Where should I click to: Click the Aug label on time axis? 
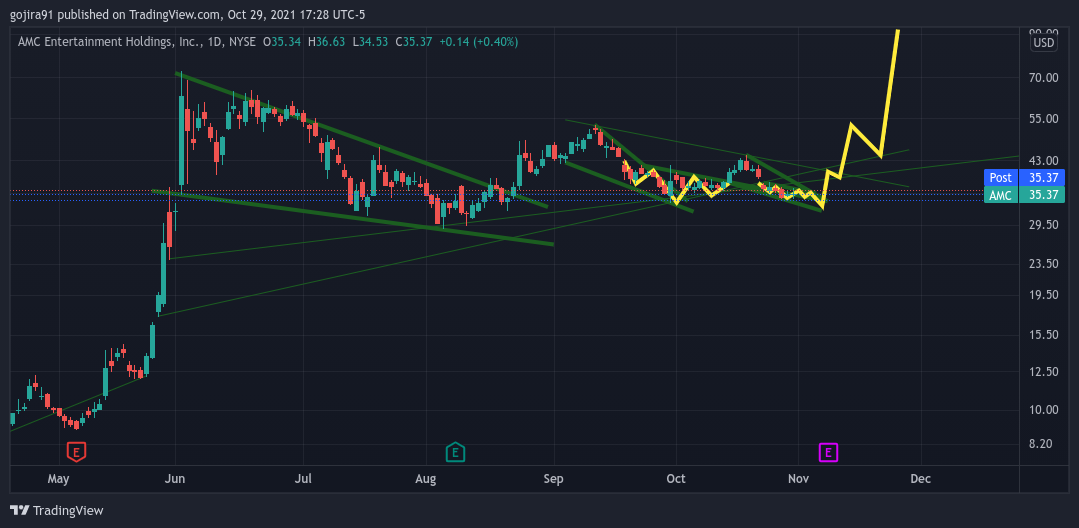427,478
